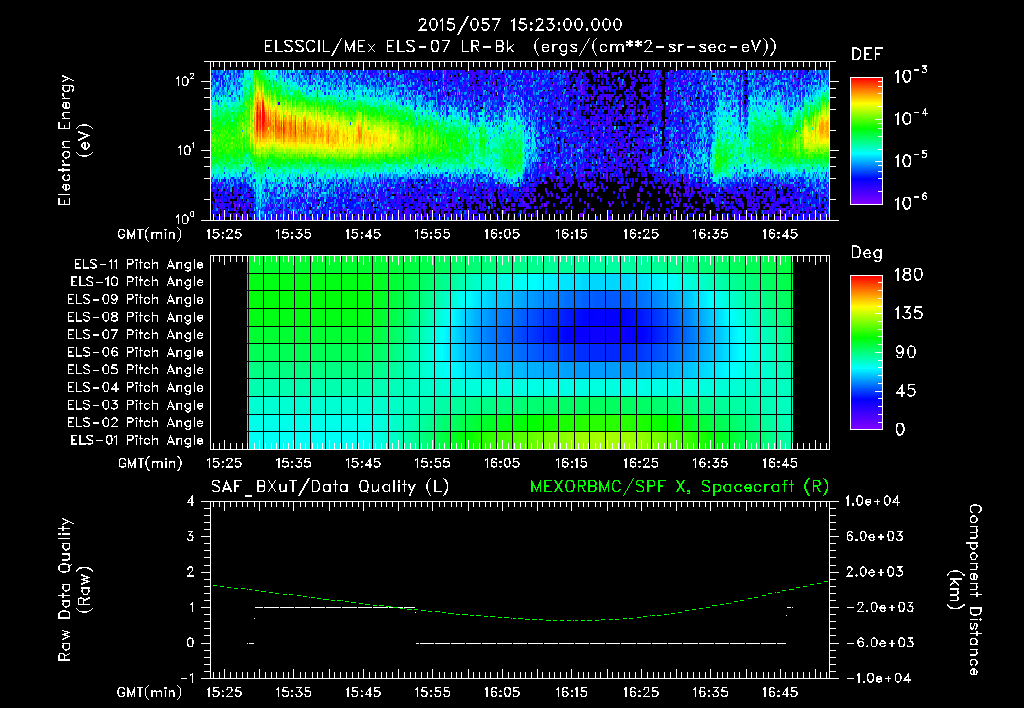Screen dimensions: 1024x708
Task: Select the ELS-09 Pitch Angle row label
Action: coord(136,300)
